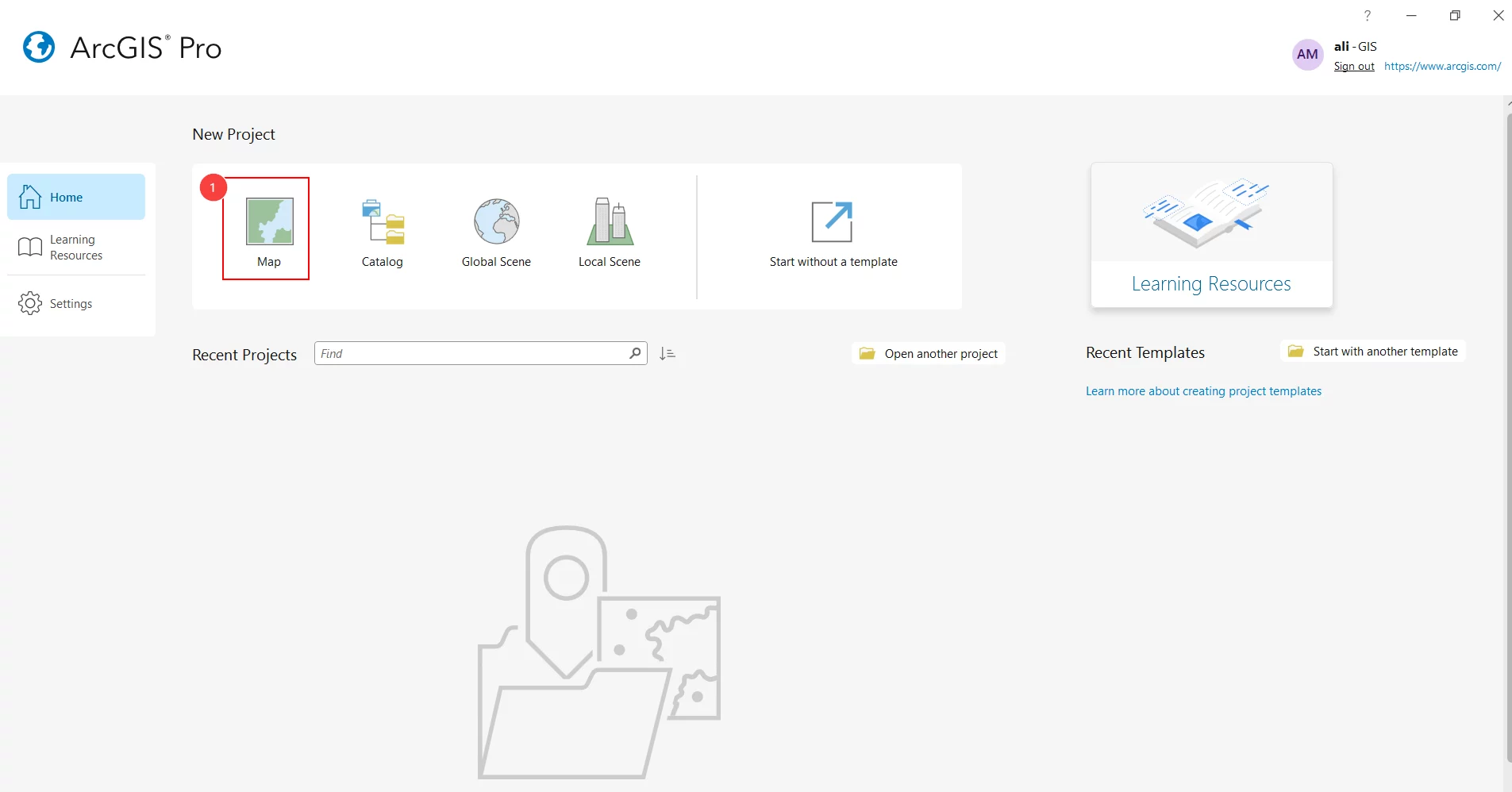Click Start with another template button
The image size is (1512, 792).
coord(1373,352)
